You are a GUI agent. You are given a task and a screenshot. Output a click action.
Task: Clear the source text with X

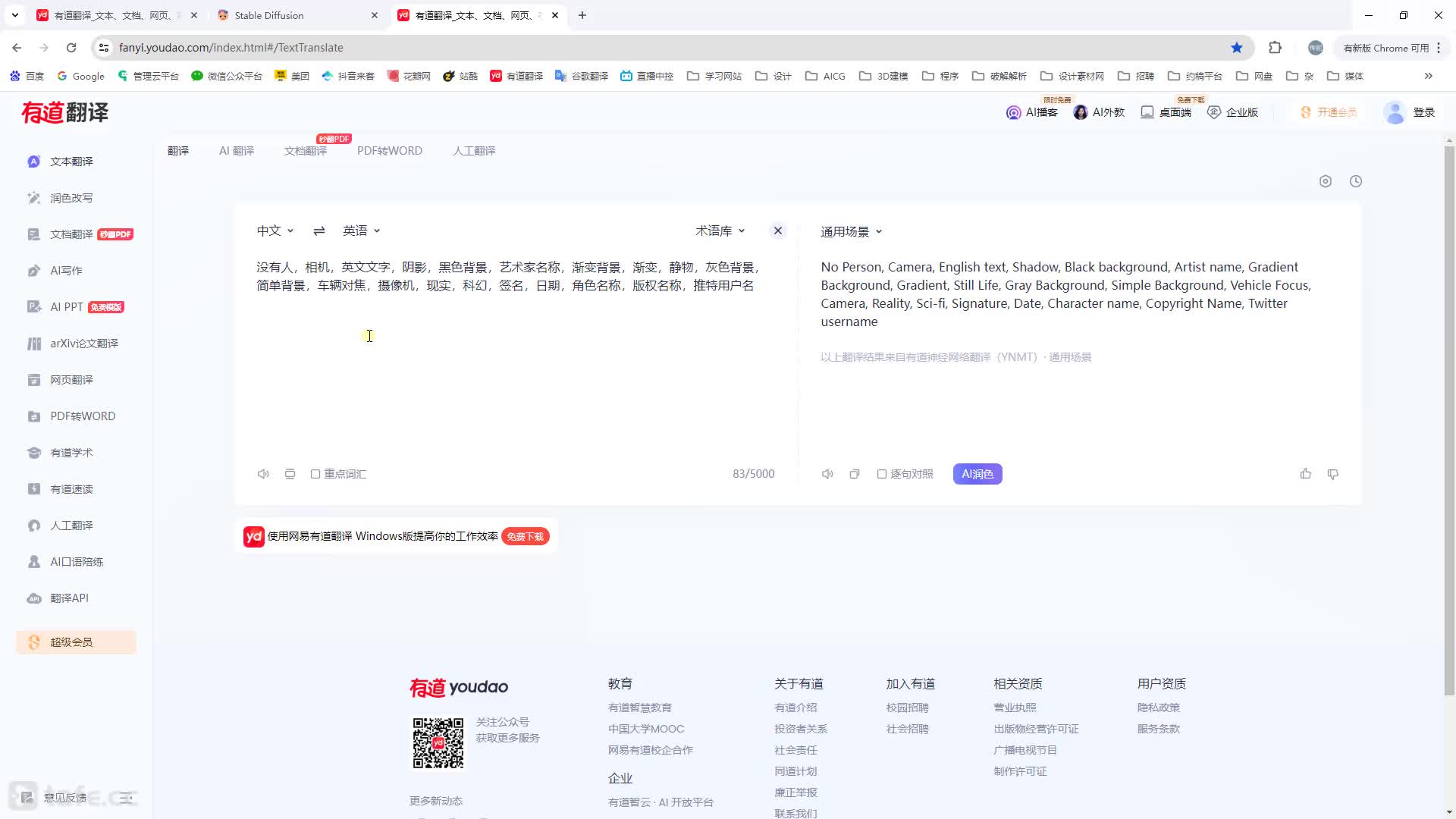coord(777,231)
